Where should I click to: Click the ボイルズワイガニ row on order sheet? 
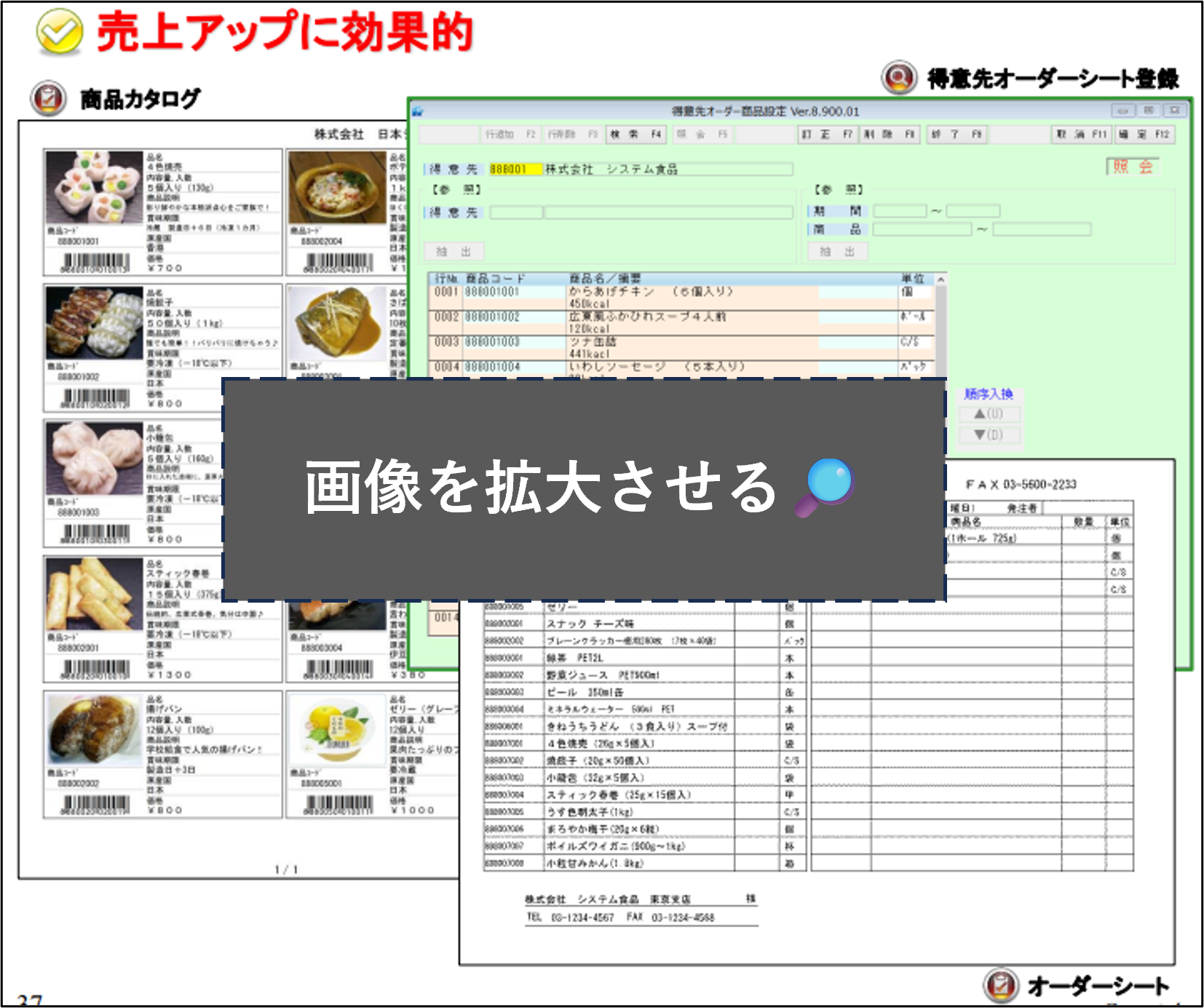(x=645, y=846)
